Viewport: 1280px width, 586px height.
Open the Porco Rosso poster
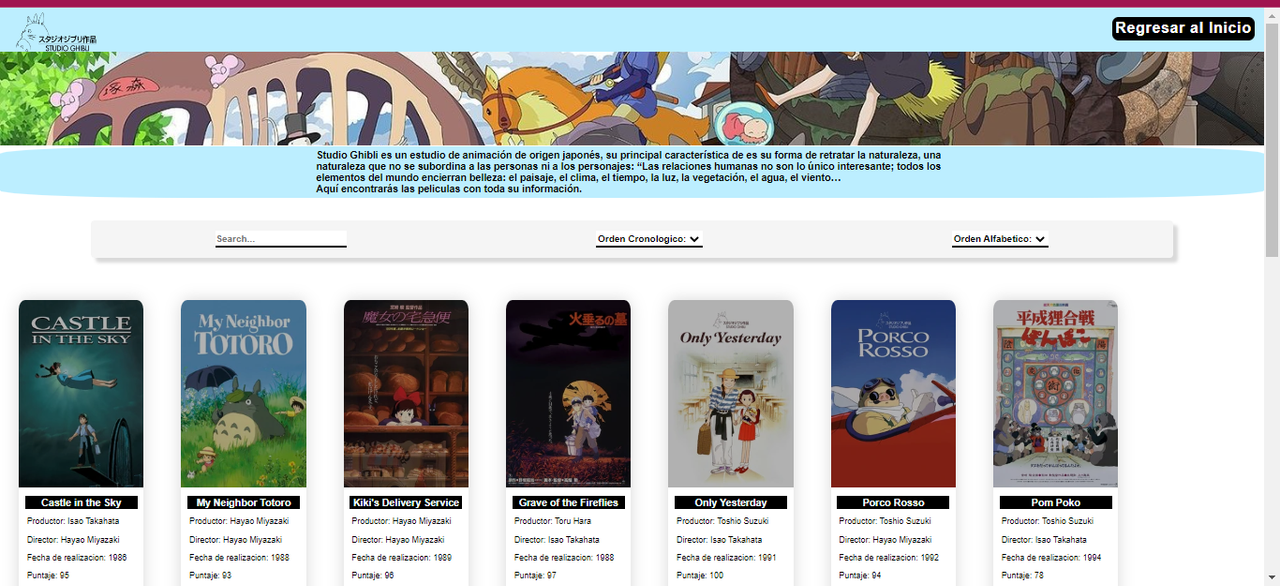coord(893,394)
